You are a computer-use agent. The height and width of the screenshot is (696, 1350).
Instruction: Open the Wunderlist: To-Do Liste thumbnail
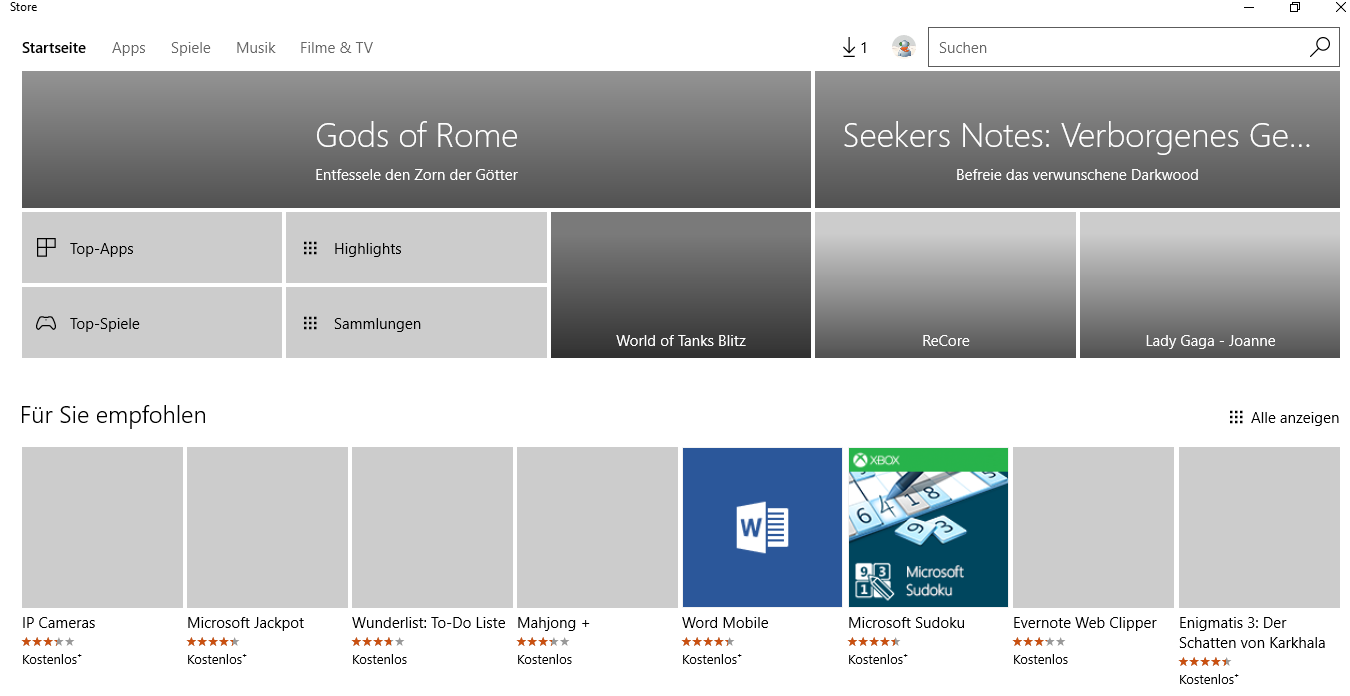point(432,527)
